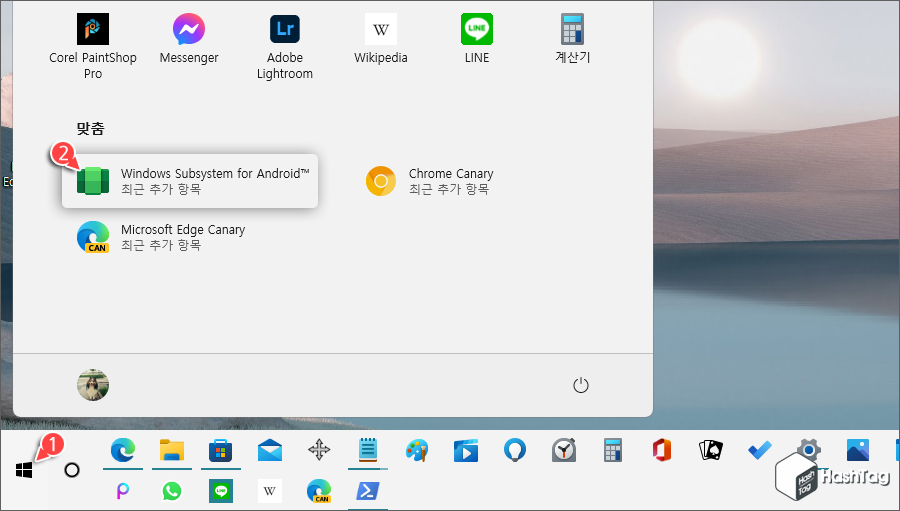Open Microsoft Edge Canary recommended item
Image resolution: width=900 pixels, height=511 pixels.
[161, 237]
